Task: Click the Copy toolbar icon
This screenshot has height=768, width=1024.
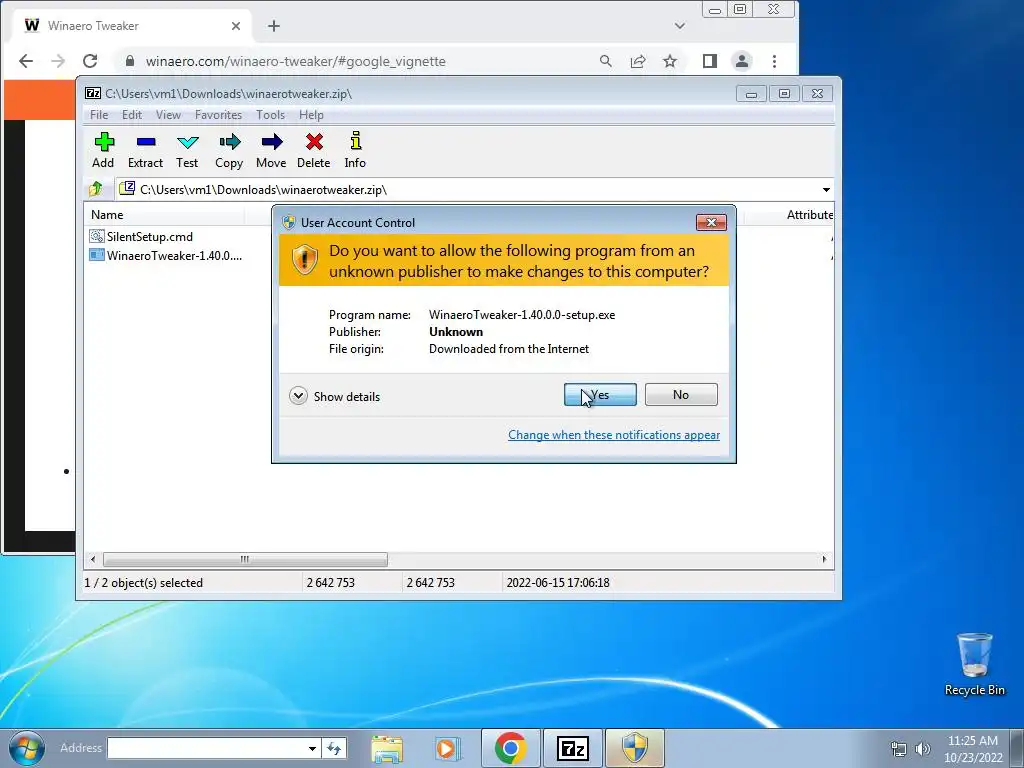Action: click(229, 150)
